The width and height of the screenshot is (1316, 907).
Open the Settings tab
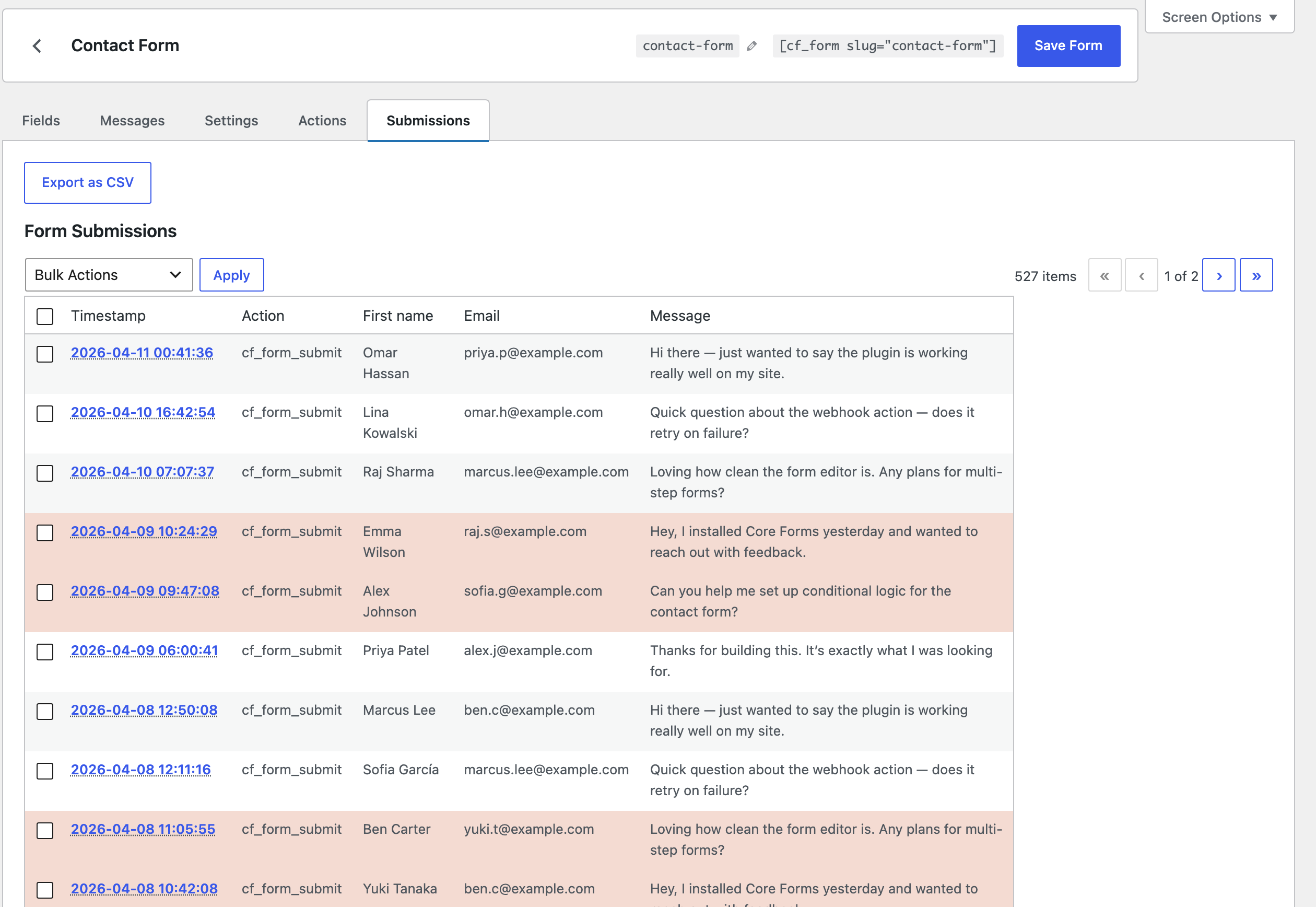click(231, 121)
